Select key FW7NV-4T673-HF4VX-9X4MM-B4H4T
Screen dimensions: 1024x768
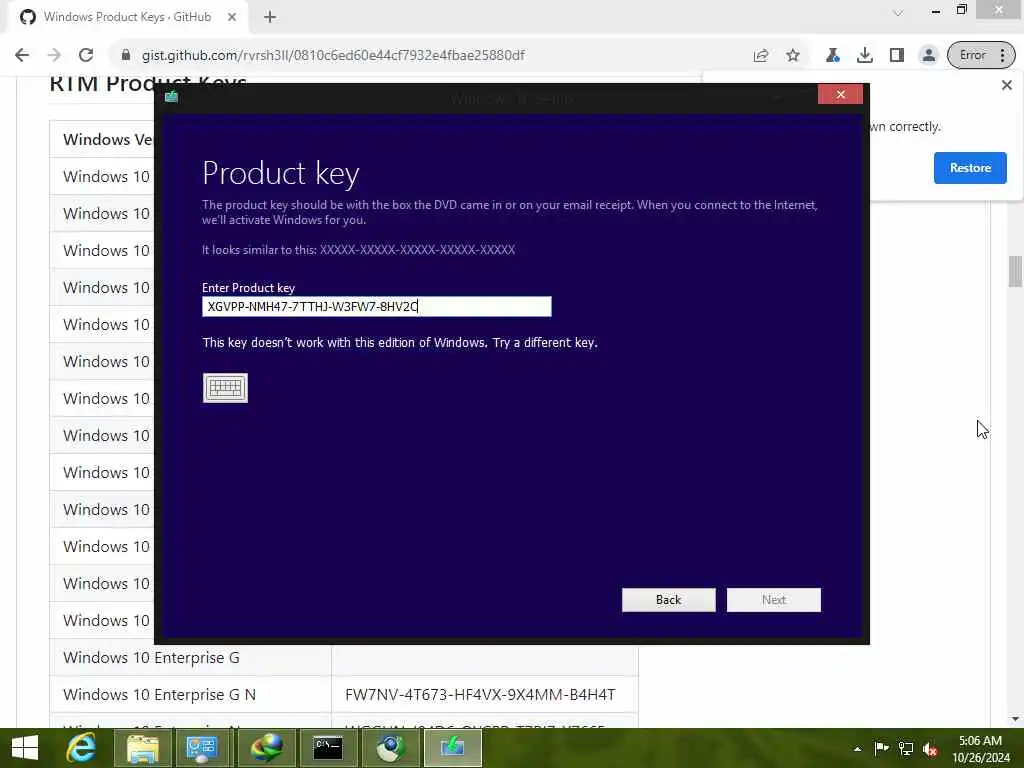click(480, 694)
